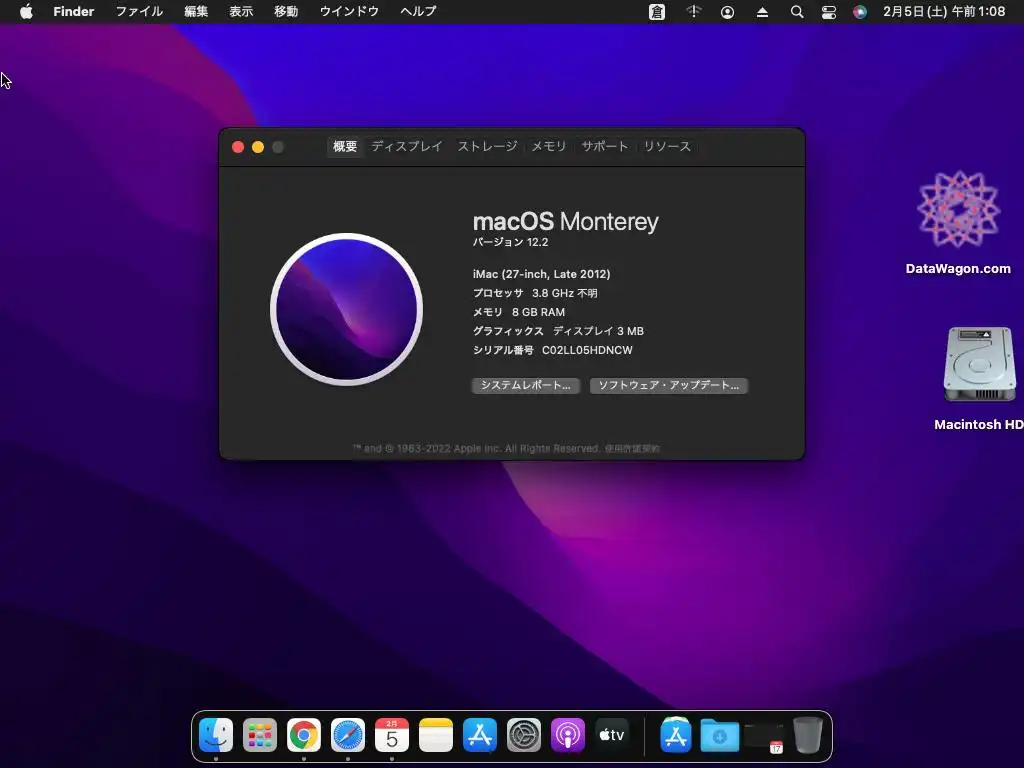The height and width of the screenshot is (768, 1024).
Task: Open the Notes app in the Dock
Action: [436, 735]
